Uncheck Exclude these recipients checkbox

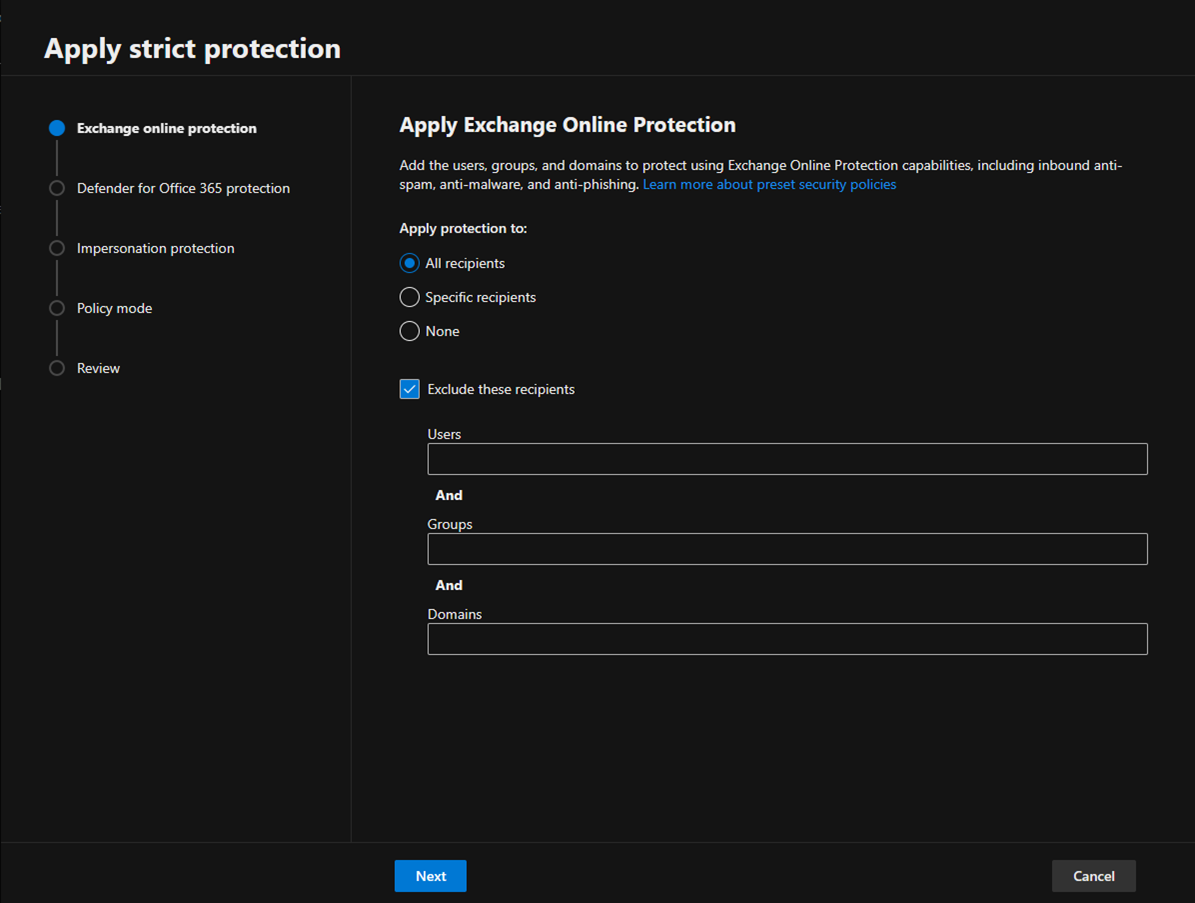[409, 389]
